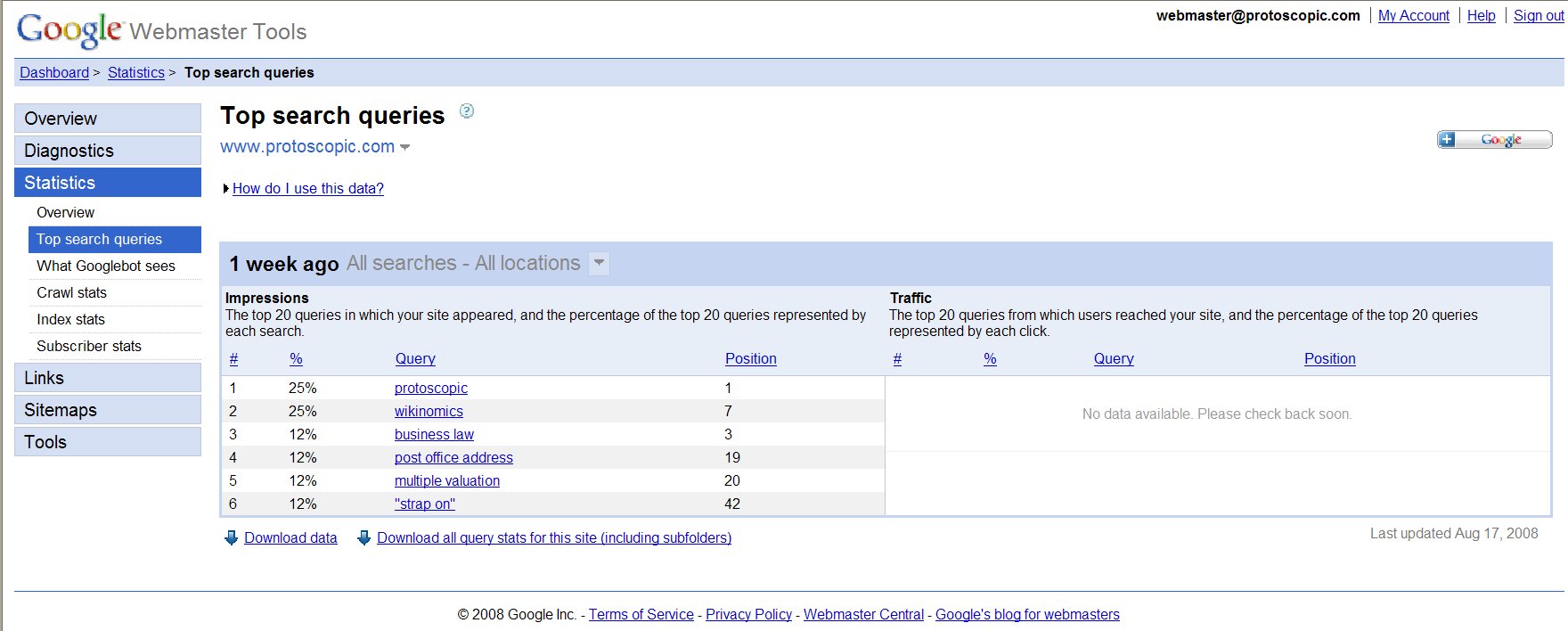Open Terms of Service footer link
The height and width of the screenshot is (631, 1568).
pos(641,614)
